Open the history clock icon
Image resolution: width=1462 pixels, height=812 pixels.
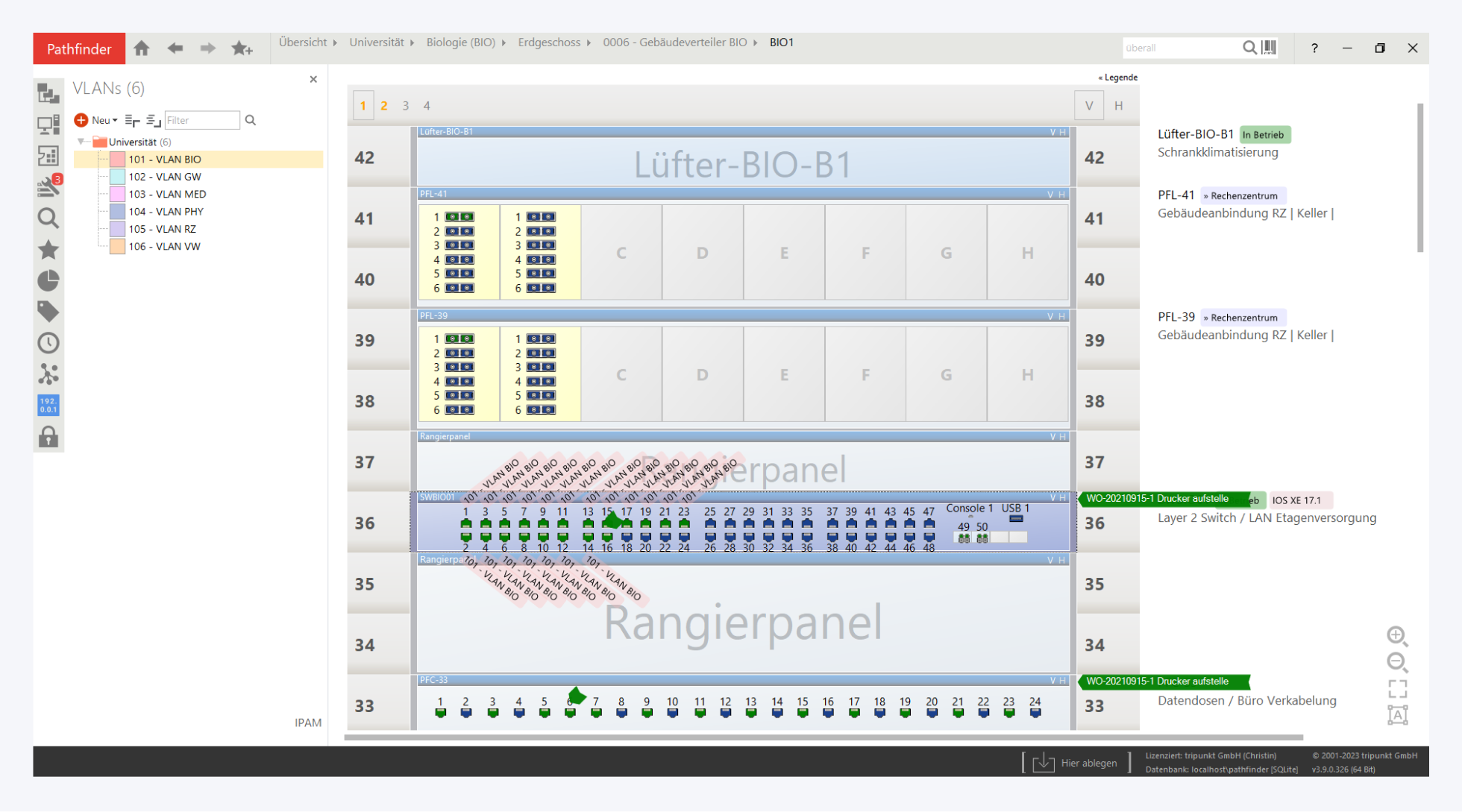[x=48, y=343]
